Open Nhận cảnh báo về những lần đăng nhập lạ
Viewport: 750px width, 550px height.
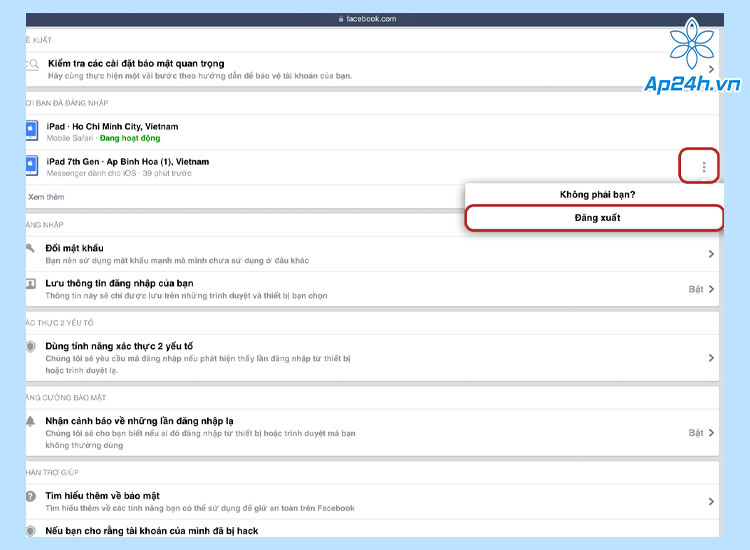pyautogui.click(x=372, y=433)
